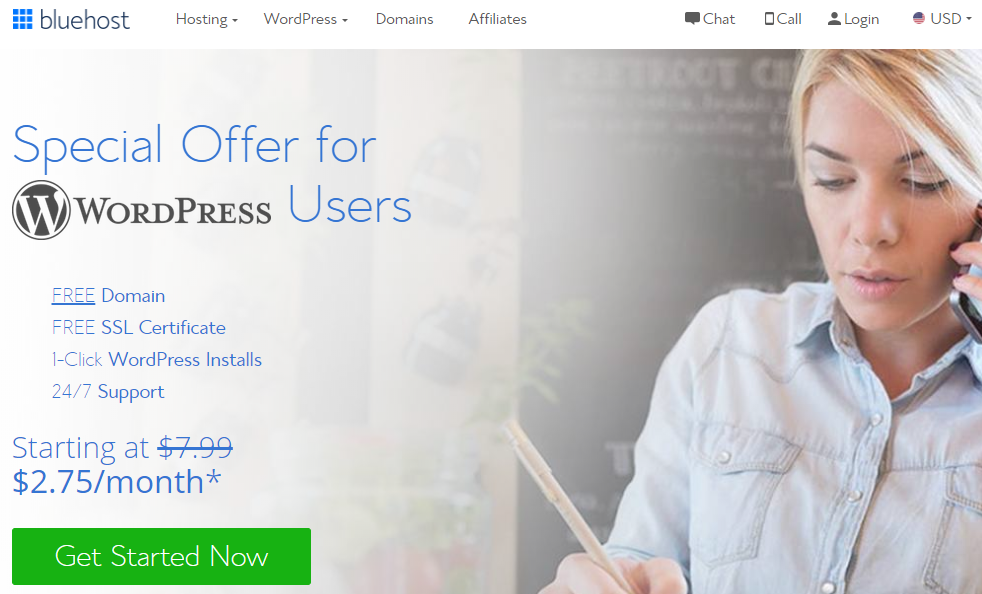
Task: Click the $2.75/month price text
Action: pos(116,482)
